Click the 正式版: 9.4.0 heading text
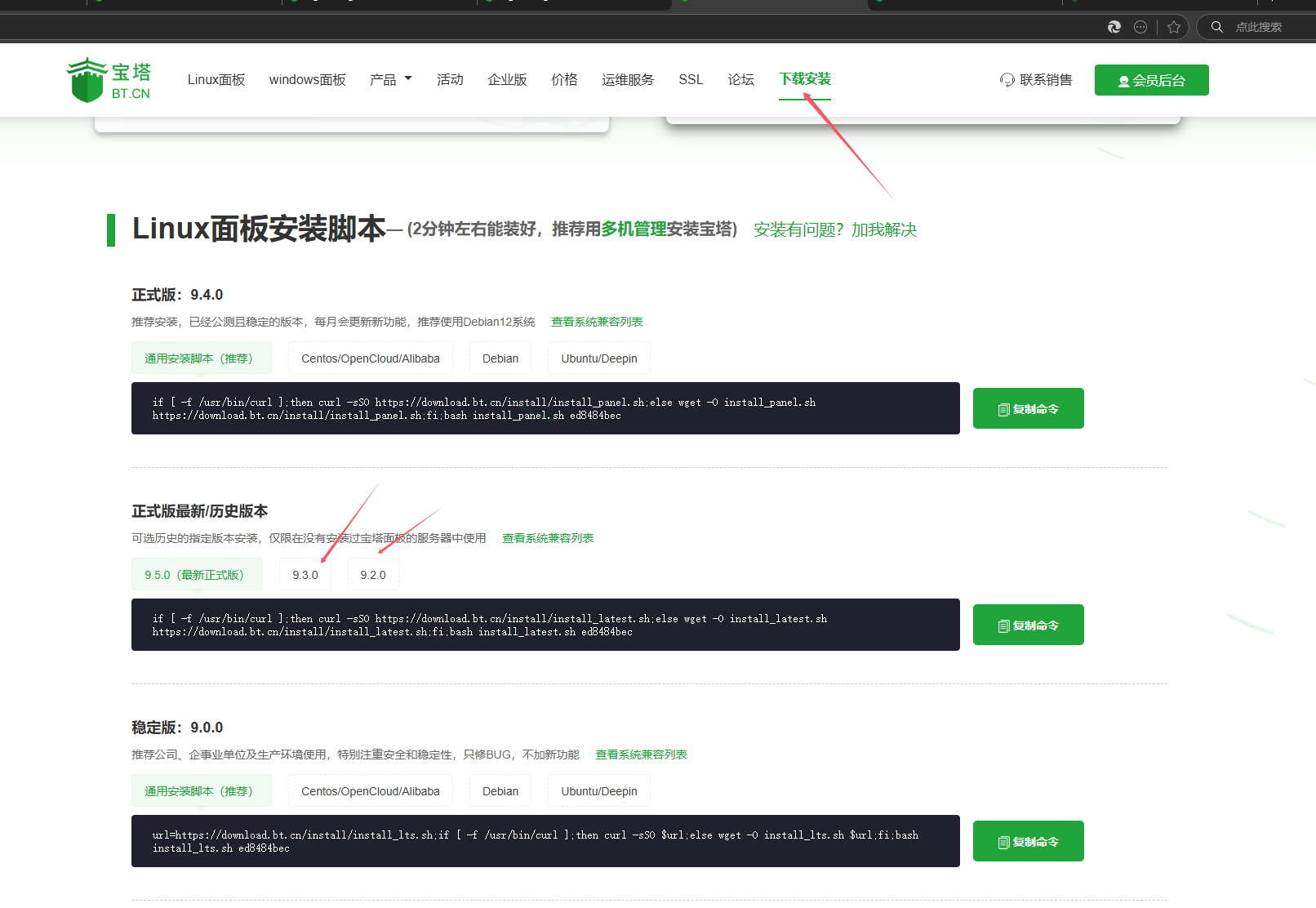 tap(177, 295)
